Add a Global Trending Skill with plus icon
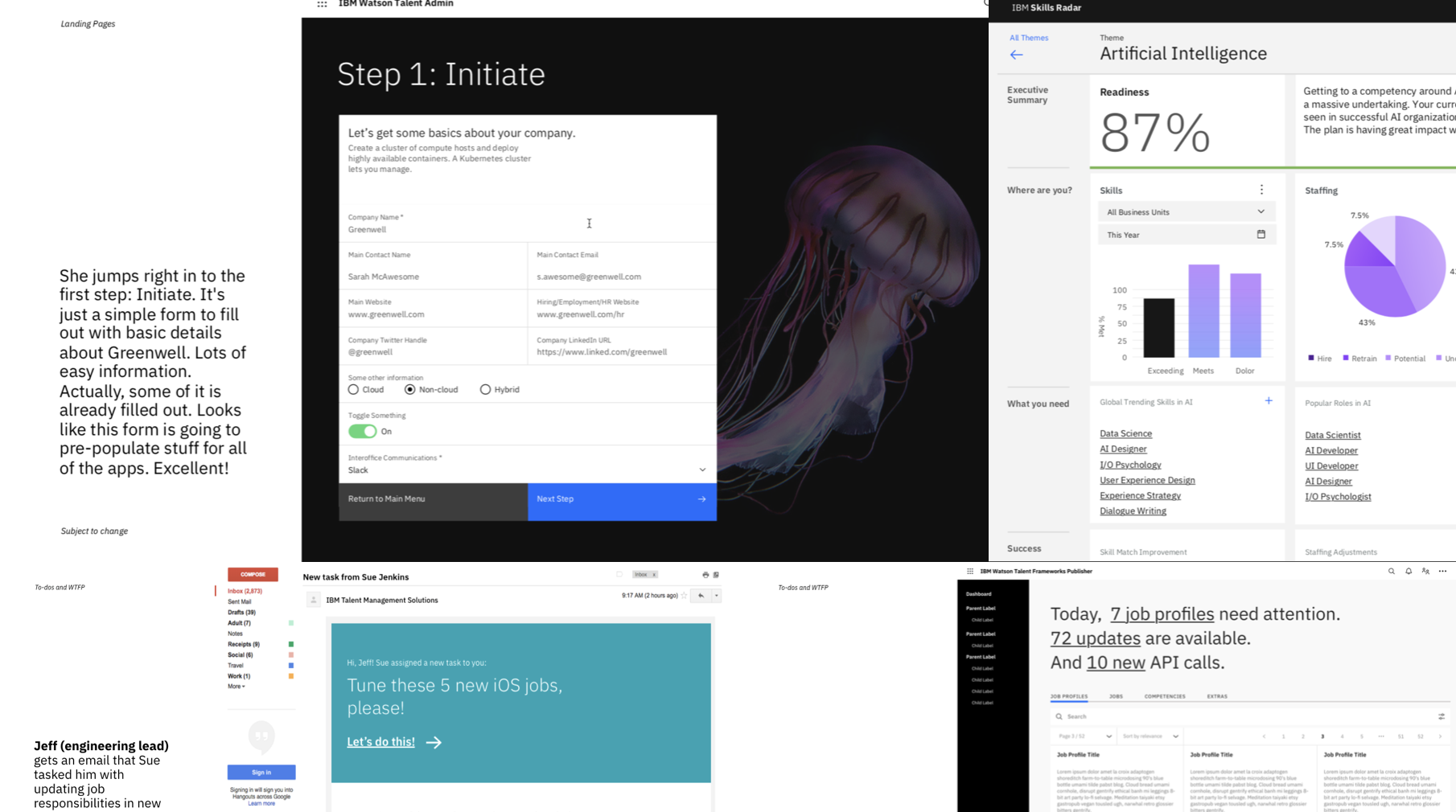The height and width of the screenshot is (812, 1456). [x=1269, y=400]
